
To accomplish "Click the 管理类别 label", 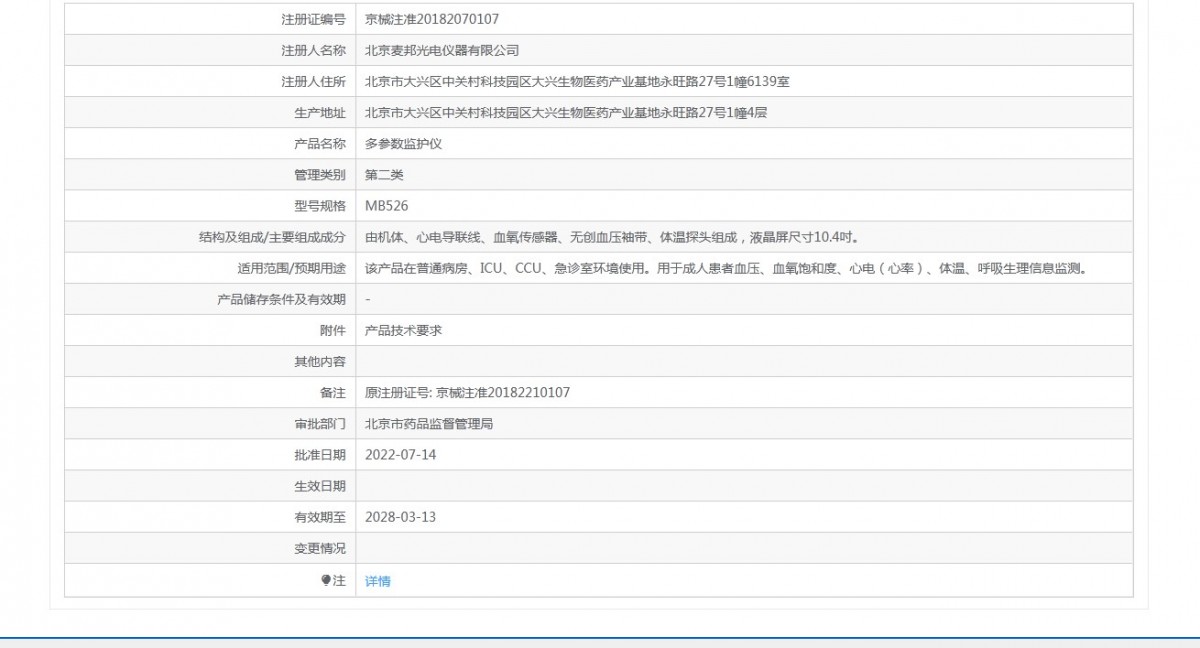I will point(320,175).
